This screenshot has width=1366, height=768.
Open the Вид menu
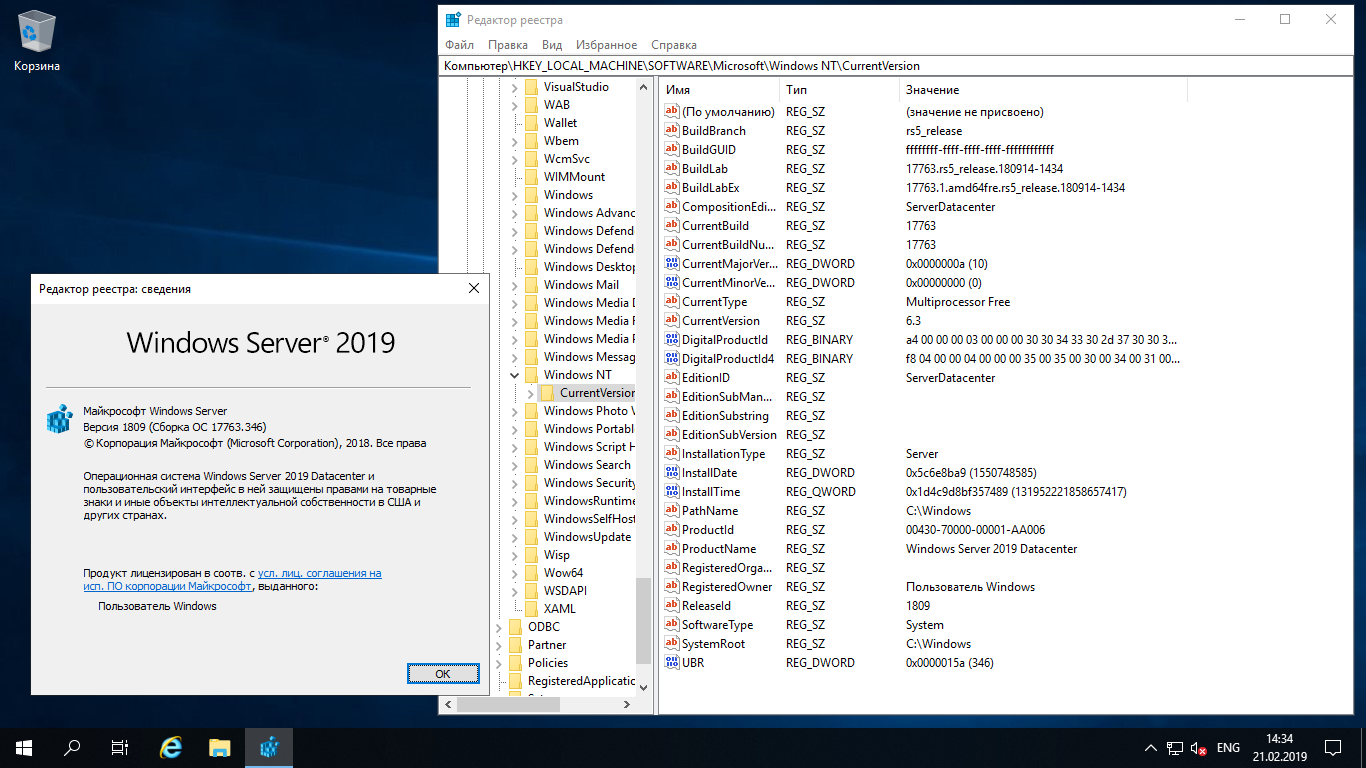click(x=552, y=45)
